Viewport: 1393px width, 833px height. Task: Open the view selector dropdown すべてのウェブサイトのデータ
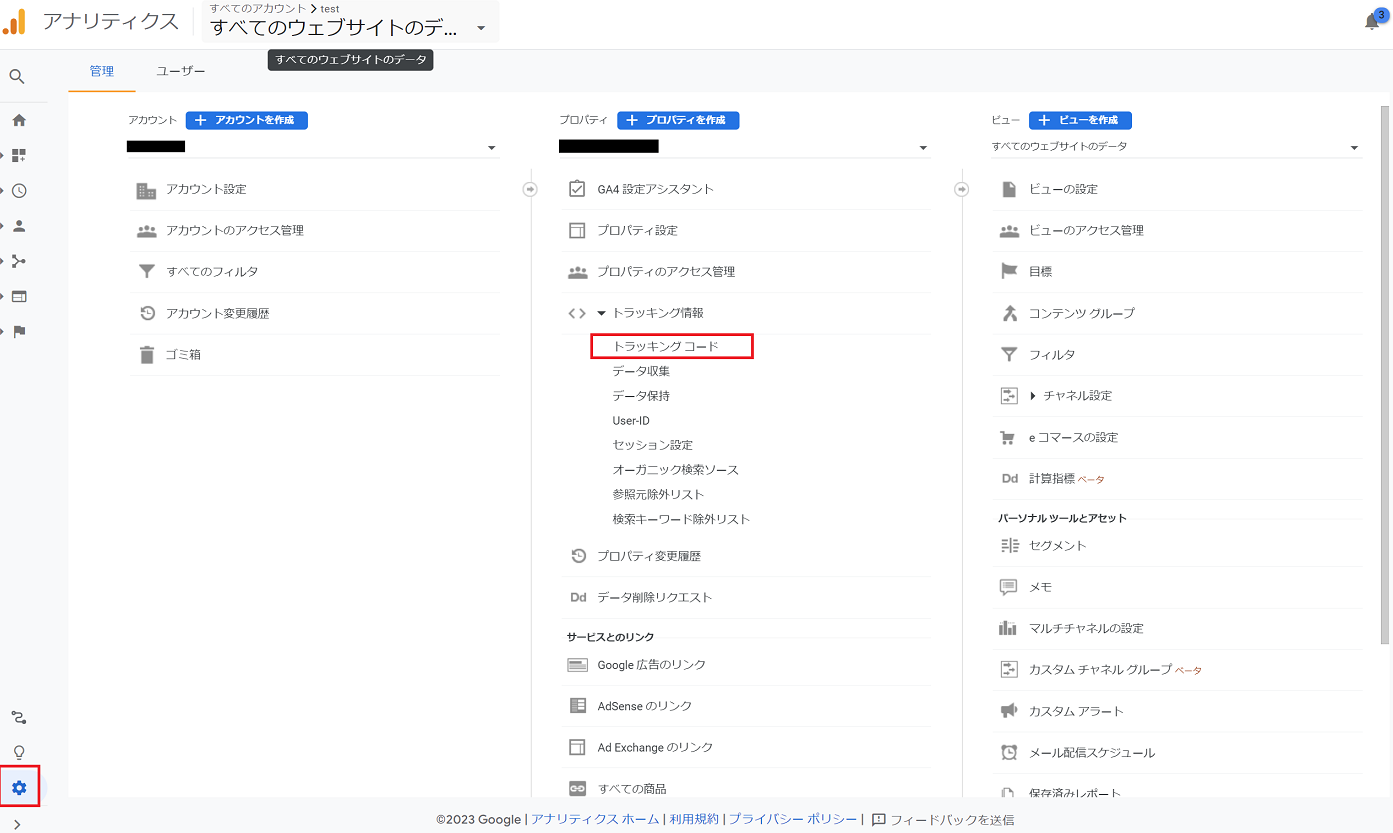1177,147
